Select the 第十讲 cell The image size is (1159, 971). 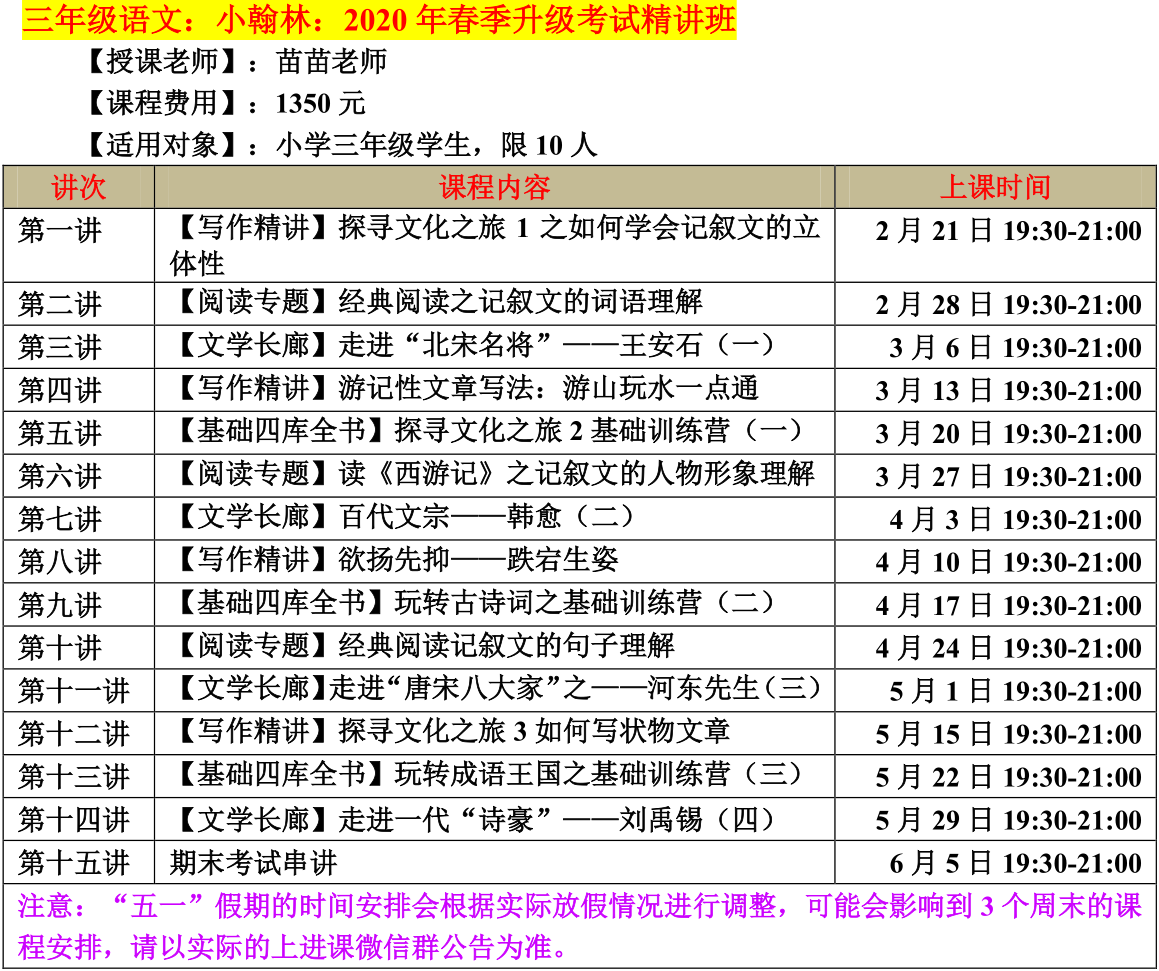[x=60, y=648]
